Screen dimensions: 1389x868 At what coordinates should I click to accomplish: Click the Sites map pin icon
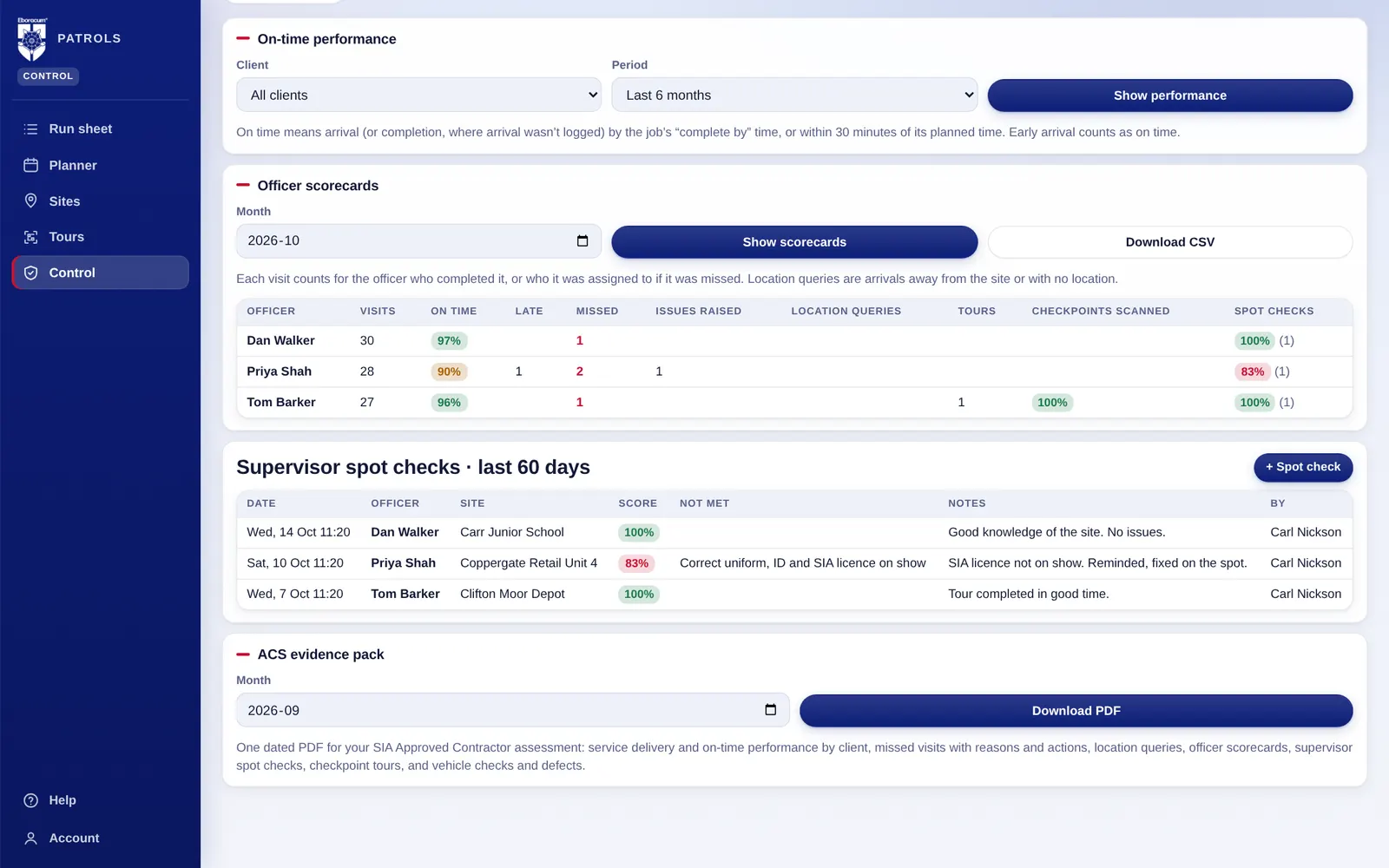tap(30, 201)
